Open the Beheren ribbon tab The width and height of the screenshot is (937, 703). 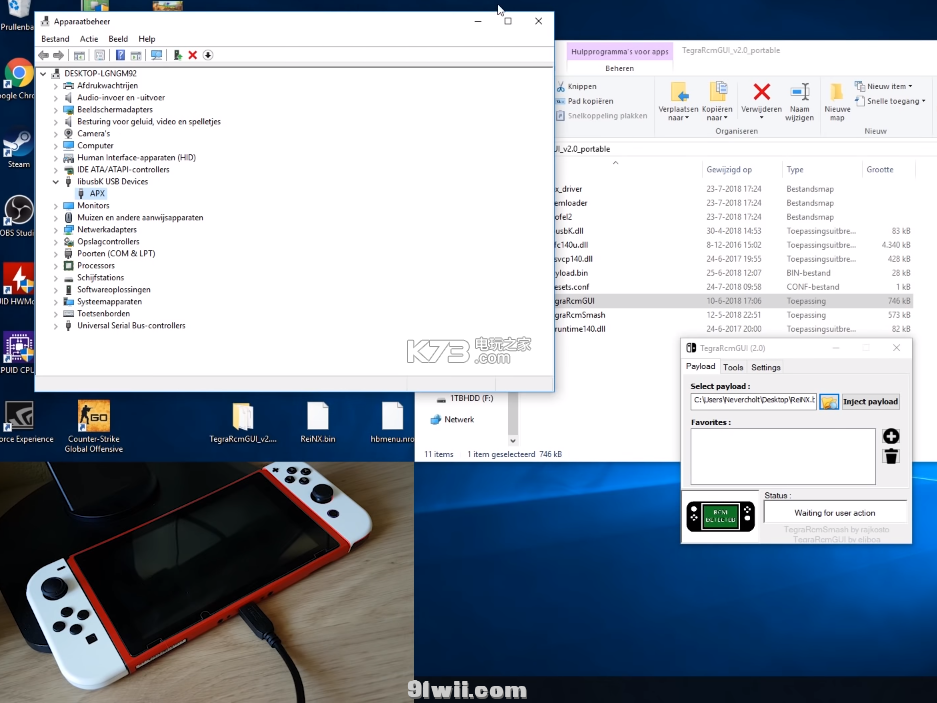pos(620,68)
